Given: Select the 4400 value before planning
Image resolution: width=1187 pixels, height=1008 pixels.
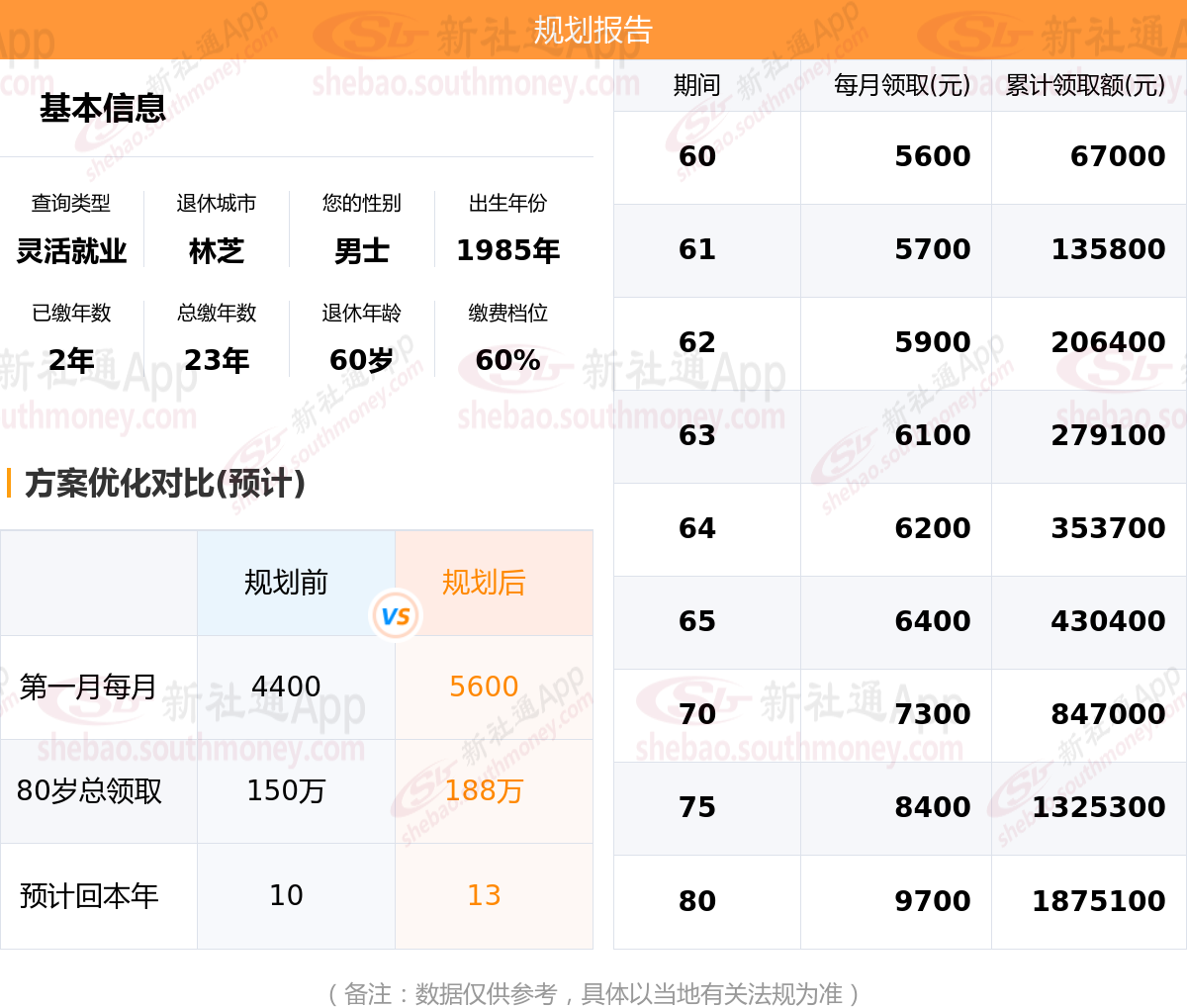Looking at the screenshot, I should [286, 687].
